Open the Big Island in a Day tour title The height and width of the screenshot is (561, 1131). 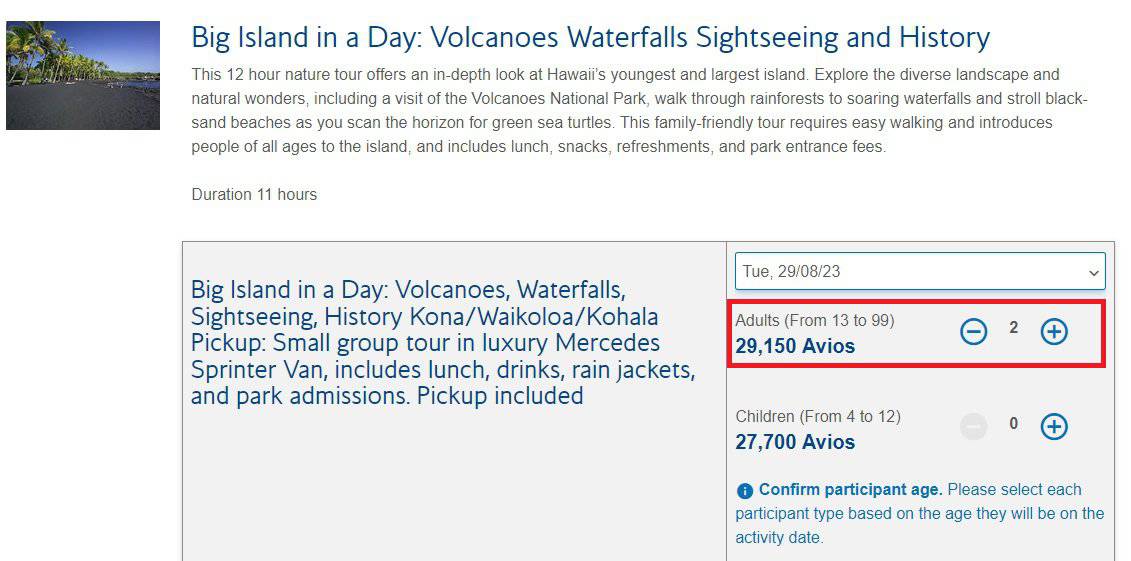click(590, 37)
